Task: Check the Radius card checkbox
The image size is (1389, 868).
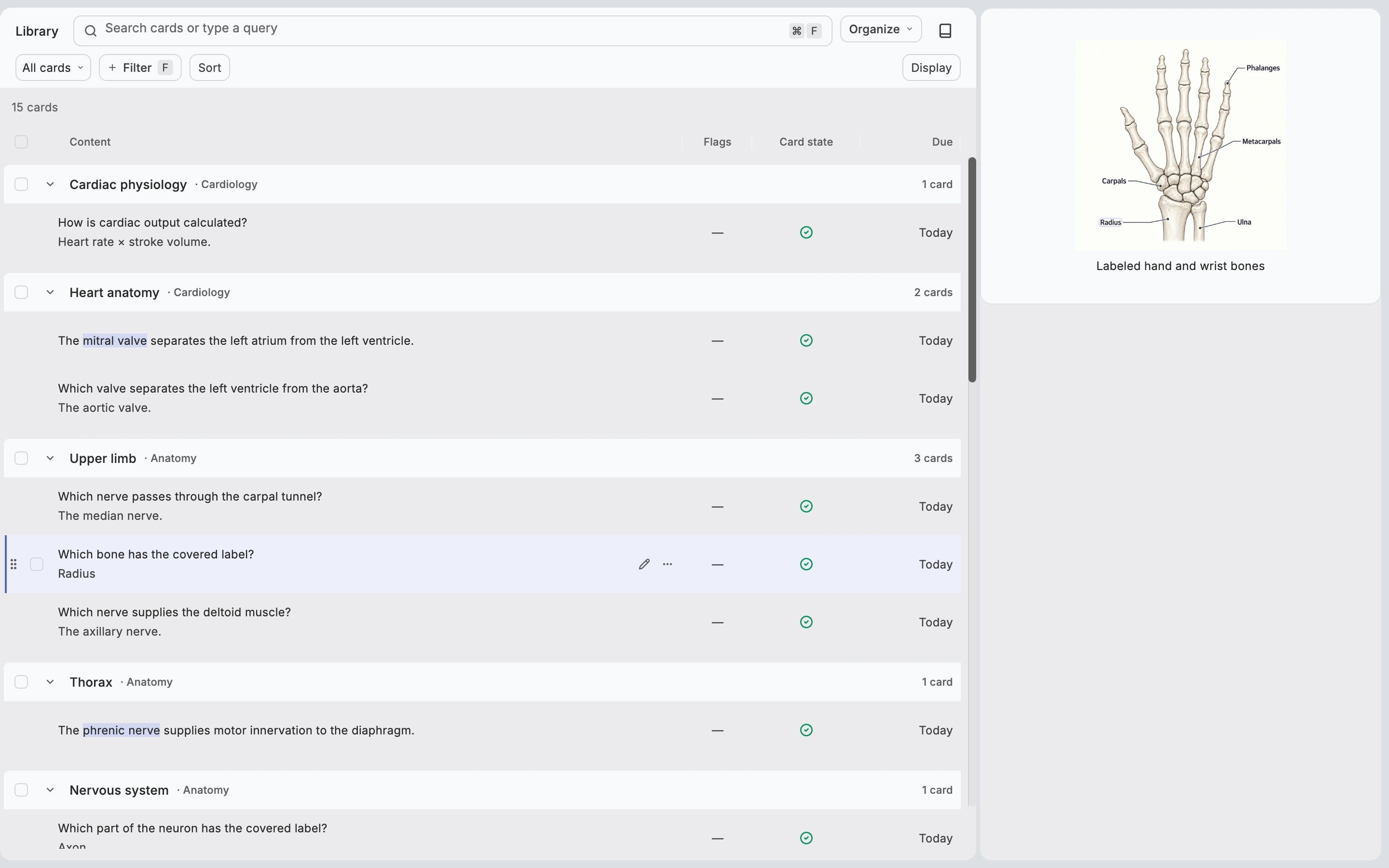Action: [x=37, y=564]
